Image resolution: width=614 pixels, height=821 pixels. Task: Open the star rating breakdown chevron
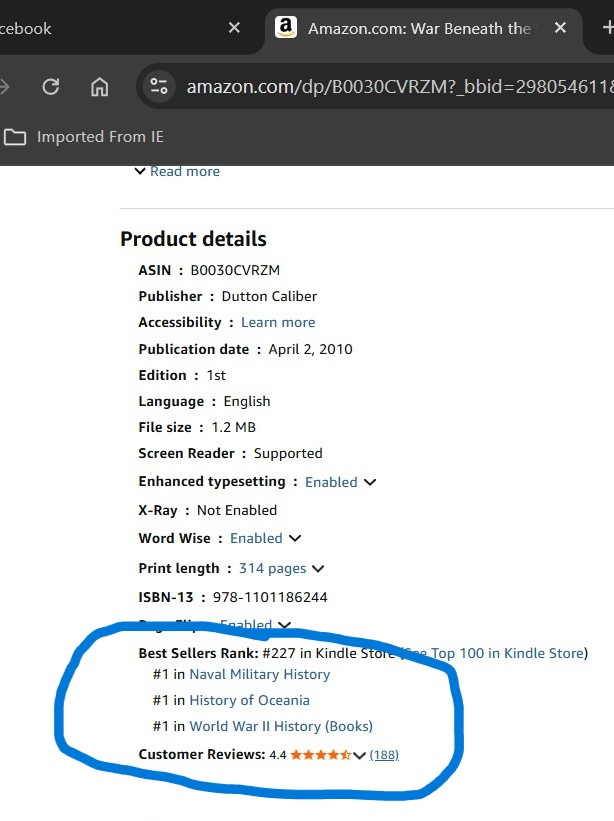(359, 755)
